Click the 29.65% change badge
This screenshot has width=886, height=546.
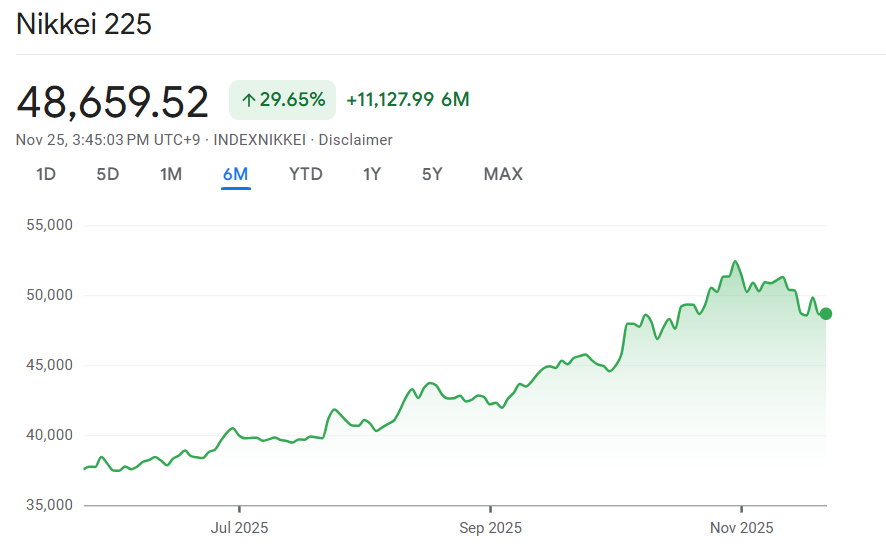point(283,99)
